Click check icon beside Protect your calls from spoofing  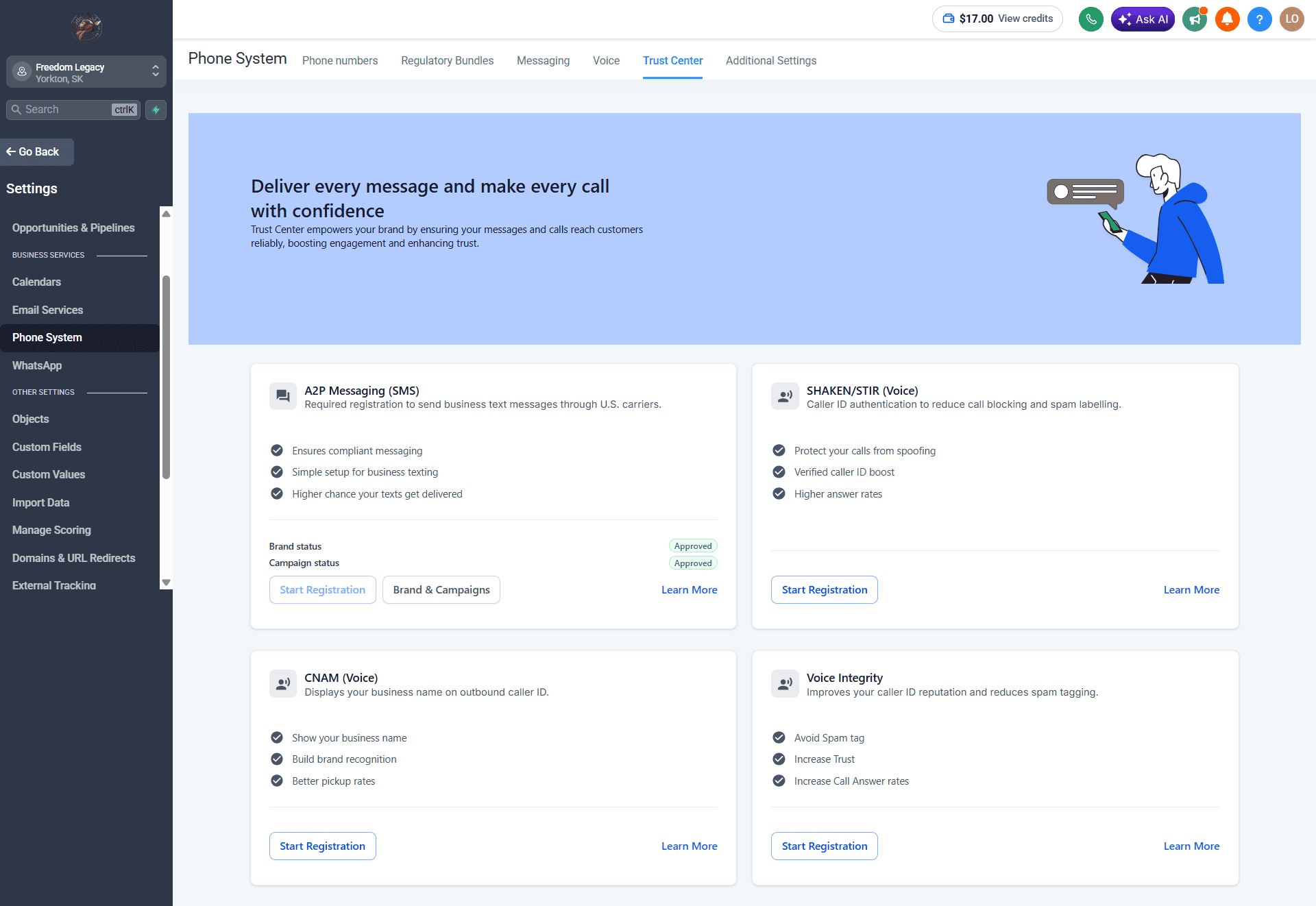(x=779, y=450)
